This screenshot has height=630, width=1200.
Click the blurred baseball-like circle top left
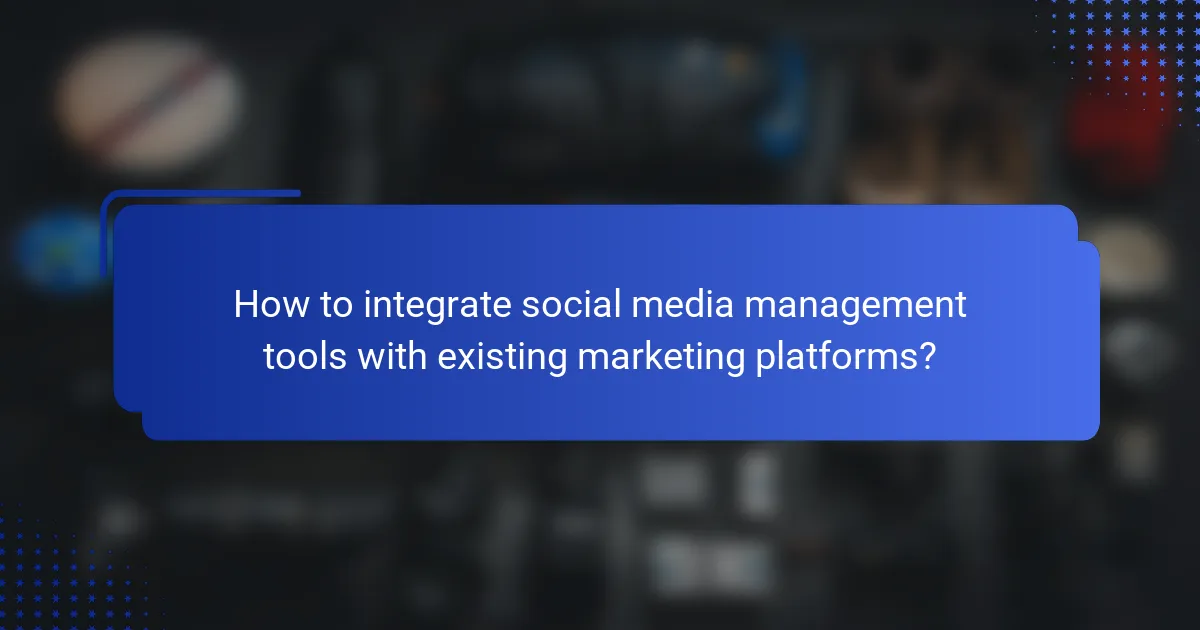pos(148,100)
